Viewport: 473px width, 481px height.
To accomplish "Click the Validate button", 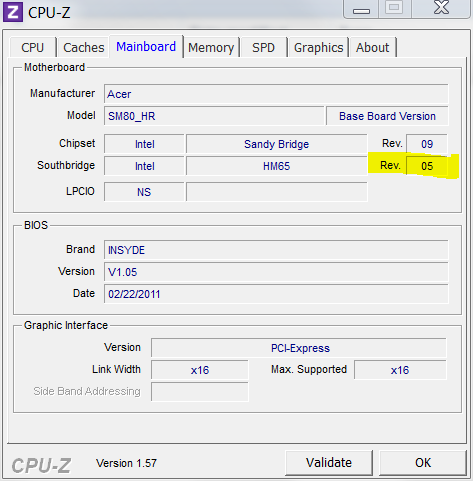I will tap(329, 463).
